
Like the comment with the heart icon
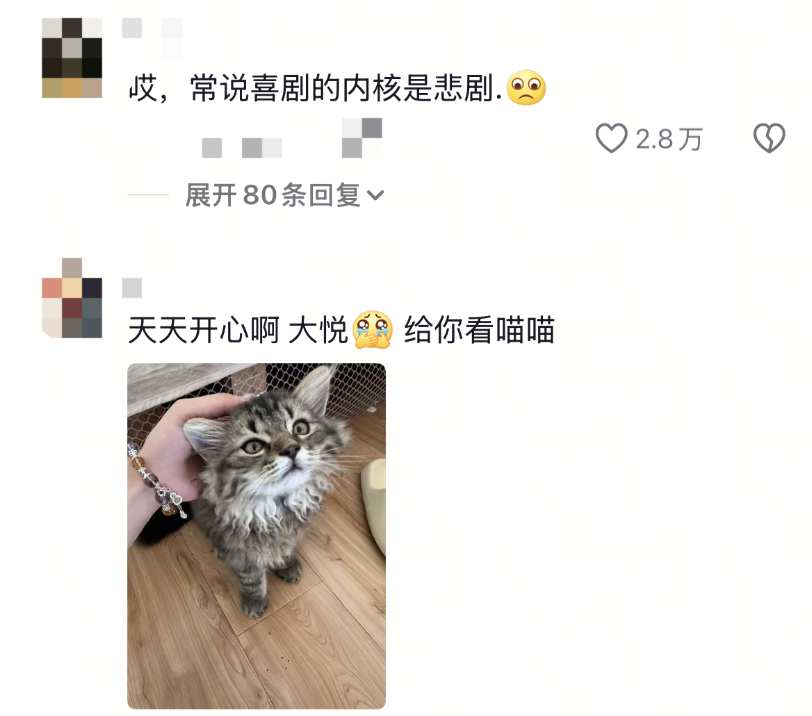coord(612,138)
